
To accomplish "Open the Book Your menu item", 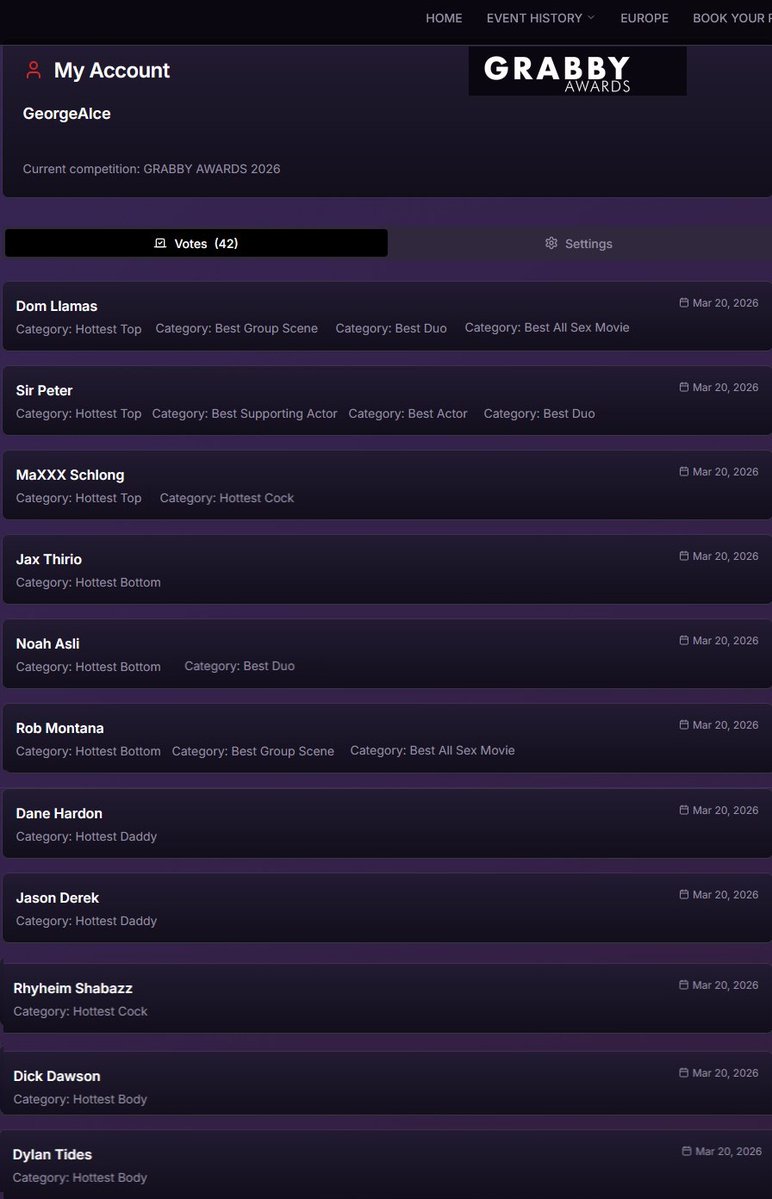I will point(731,18).
